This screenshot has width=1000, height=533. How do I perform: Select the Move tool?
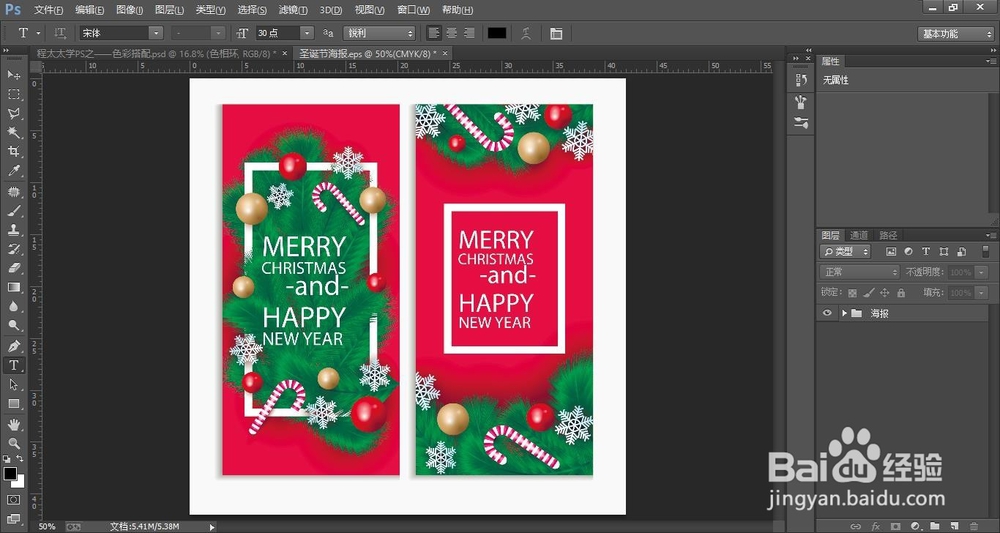point(13,75)
